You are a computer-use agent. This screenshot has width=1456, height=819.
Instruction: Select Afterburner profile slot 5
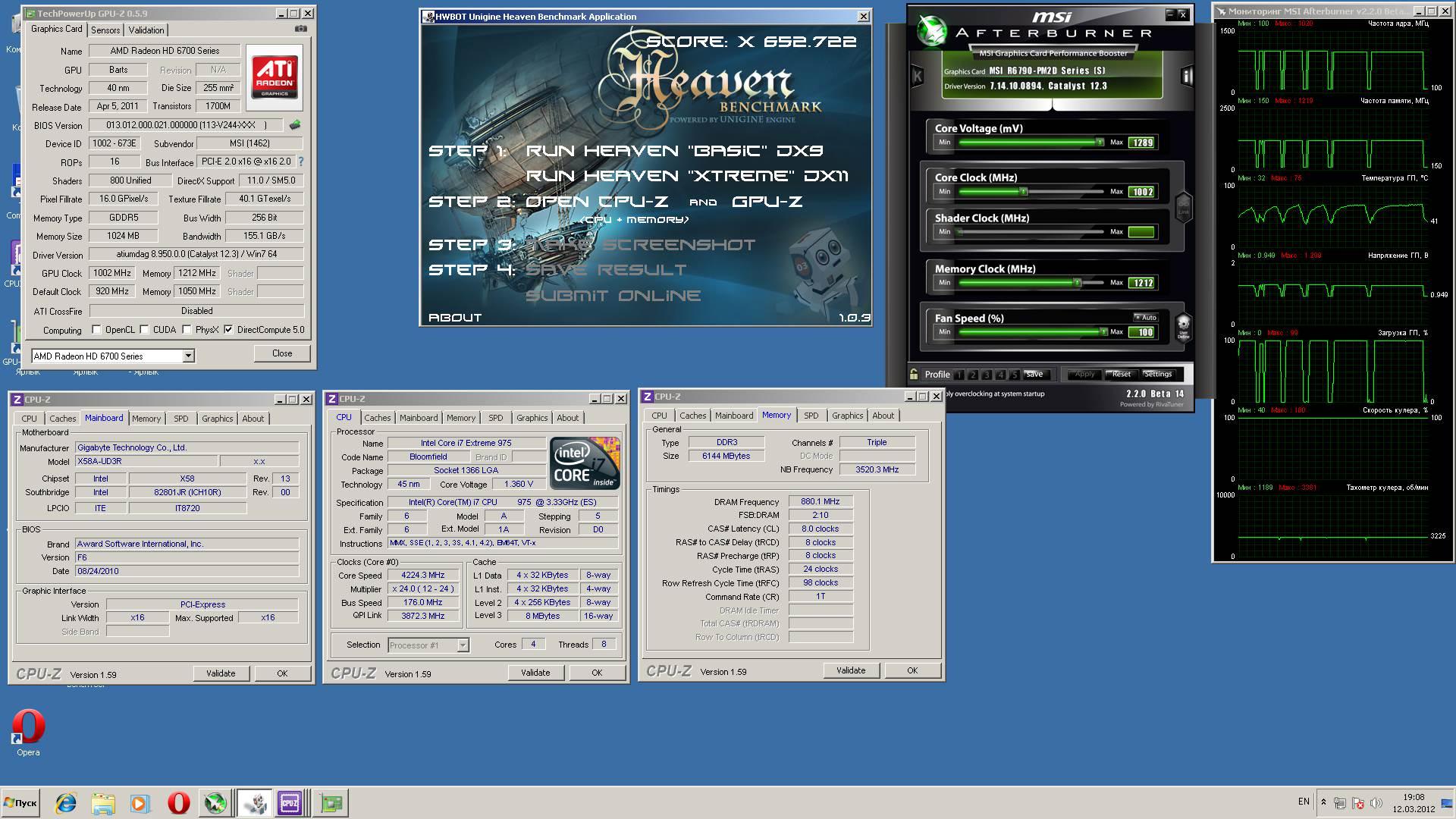click(1015, 375)
